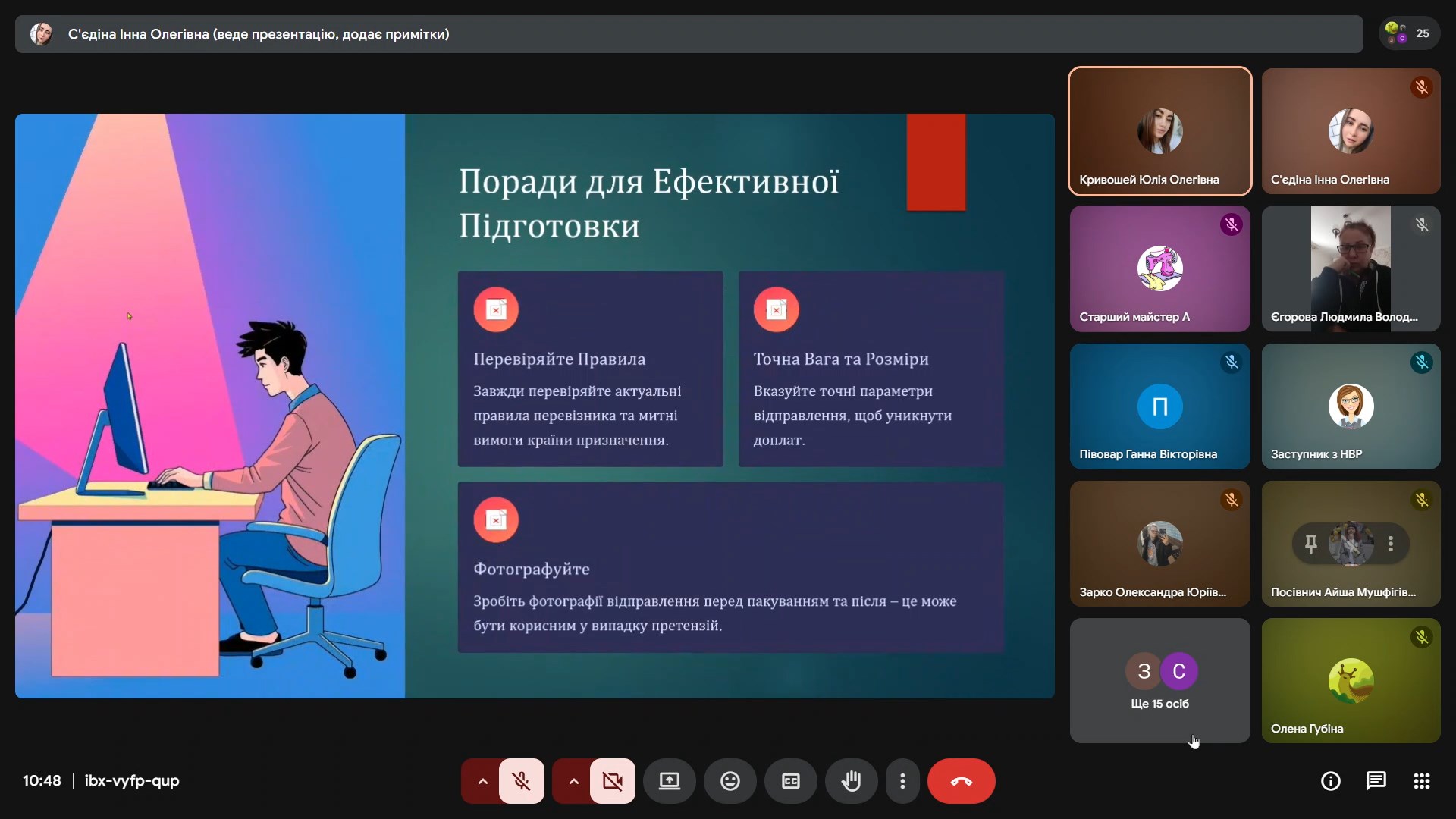This screenshot has width=1456, height=819.
Task: Open options dots on Посівнич Айша tile
Action: 1390,544
